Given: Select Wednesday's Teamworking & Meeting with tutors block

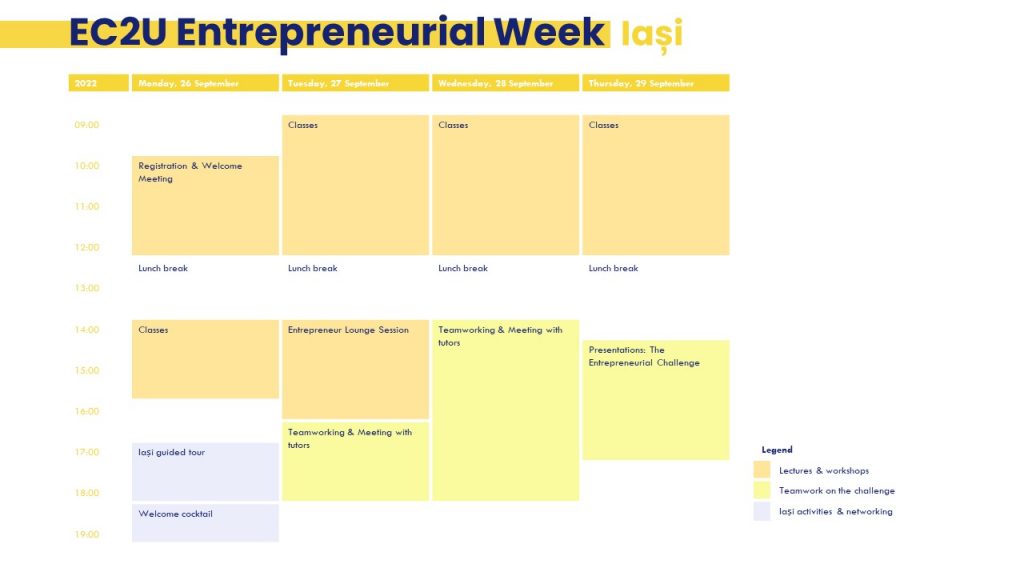Looking at the screenshot, I should [x=505, y=410].
